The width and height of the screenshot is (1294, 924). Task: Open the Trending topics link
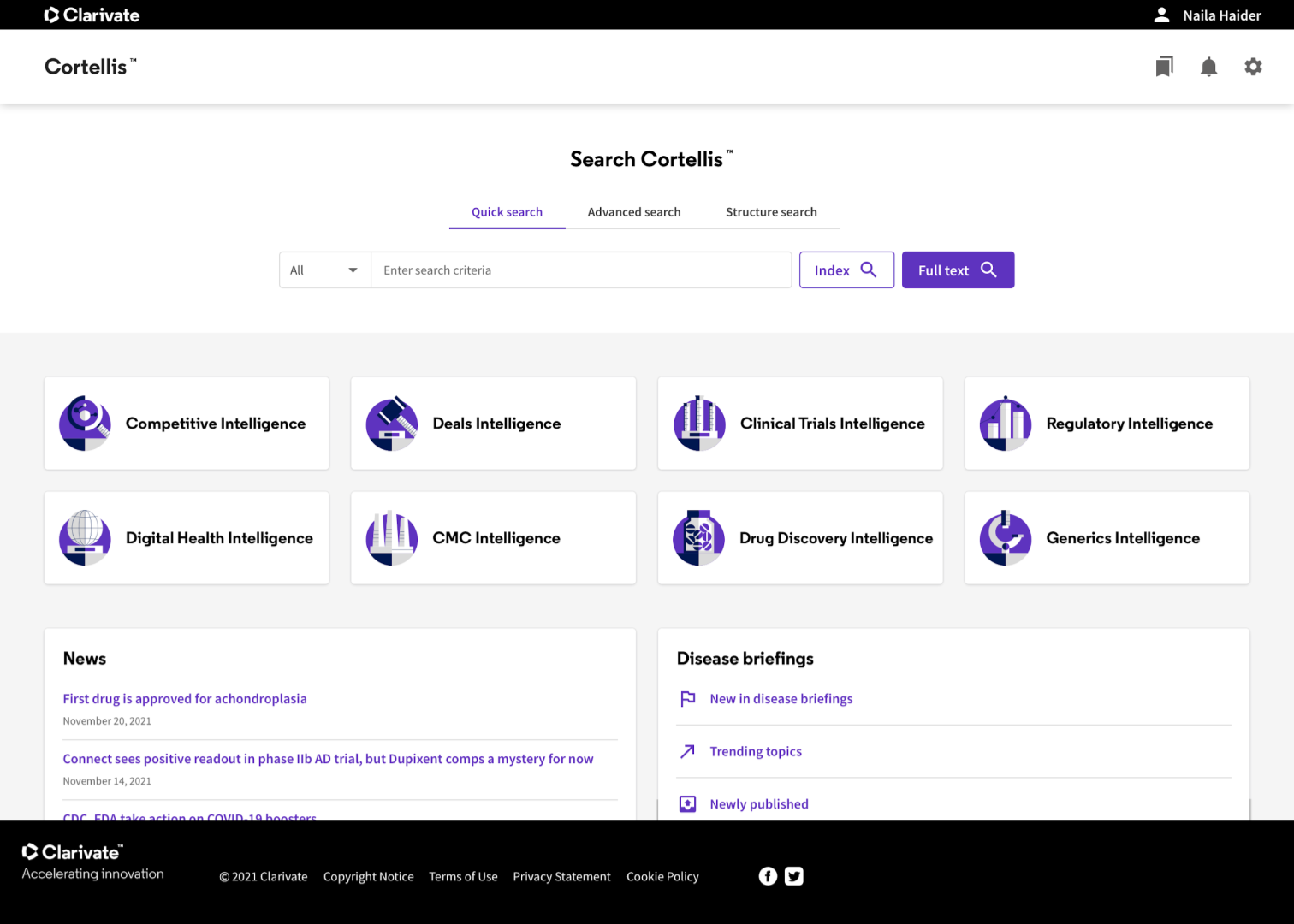(x=755, y=751)
